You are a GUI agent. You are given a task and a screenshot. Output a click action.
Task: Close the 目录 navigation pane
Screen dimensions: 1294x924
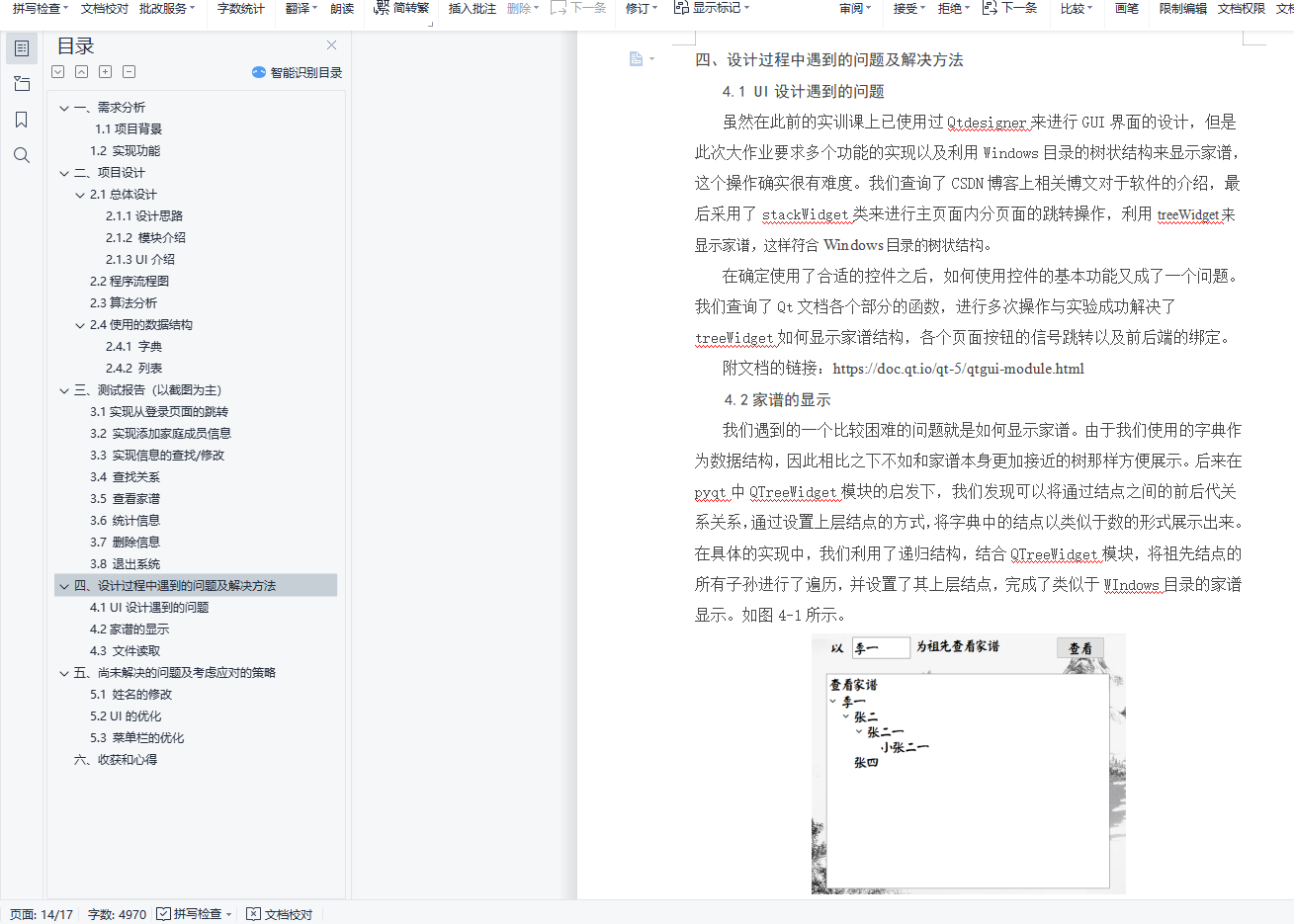[x=332, y=45]
